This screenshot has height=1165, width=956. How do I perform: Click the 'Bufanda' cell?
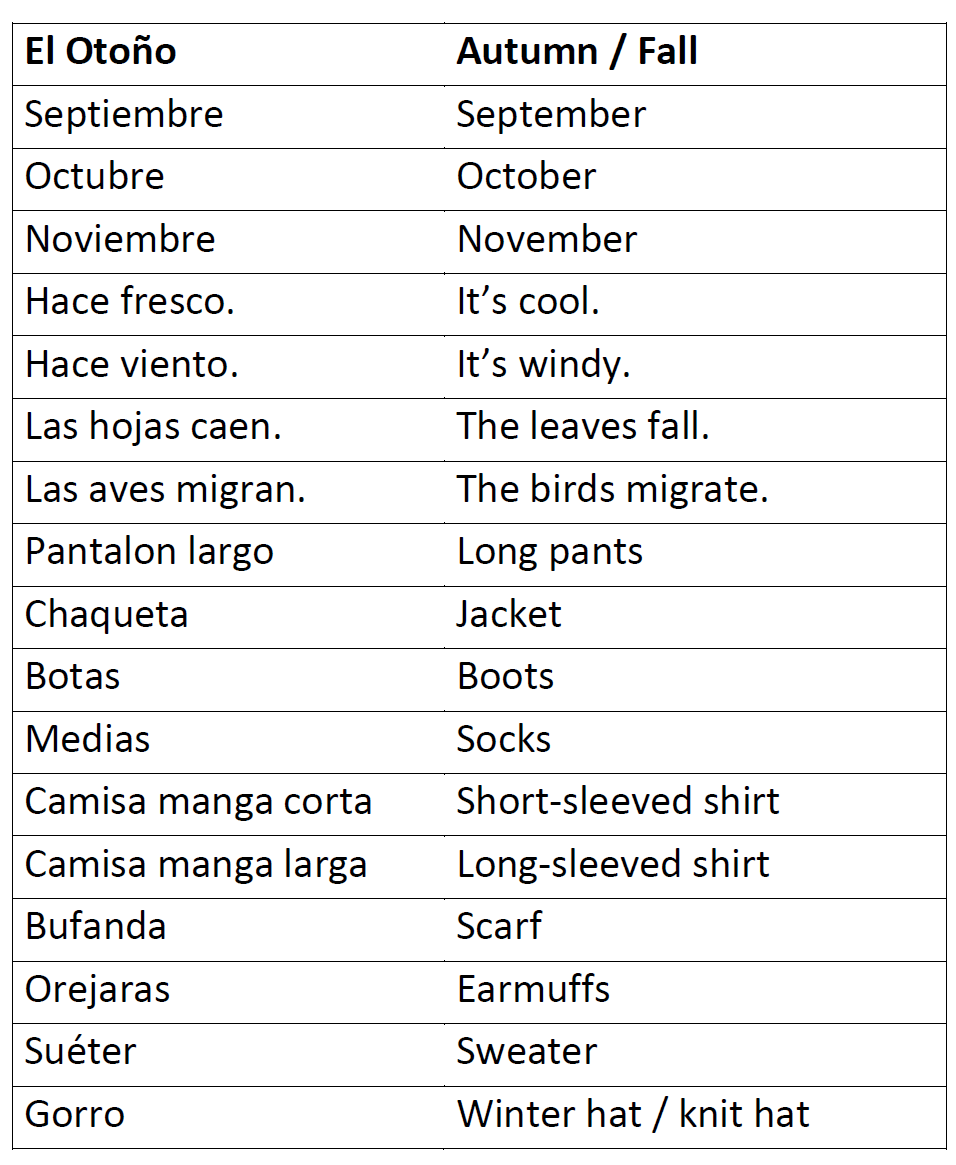[x=95, y=927]
